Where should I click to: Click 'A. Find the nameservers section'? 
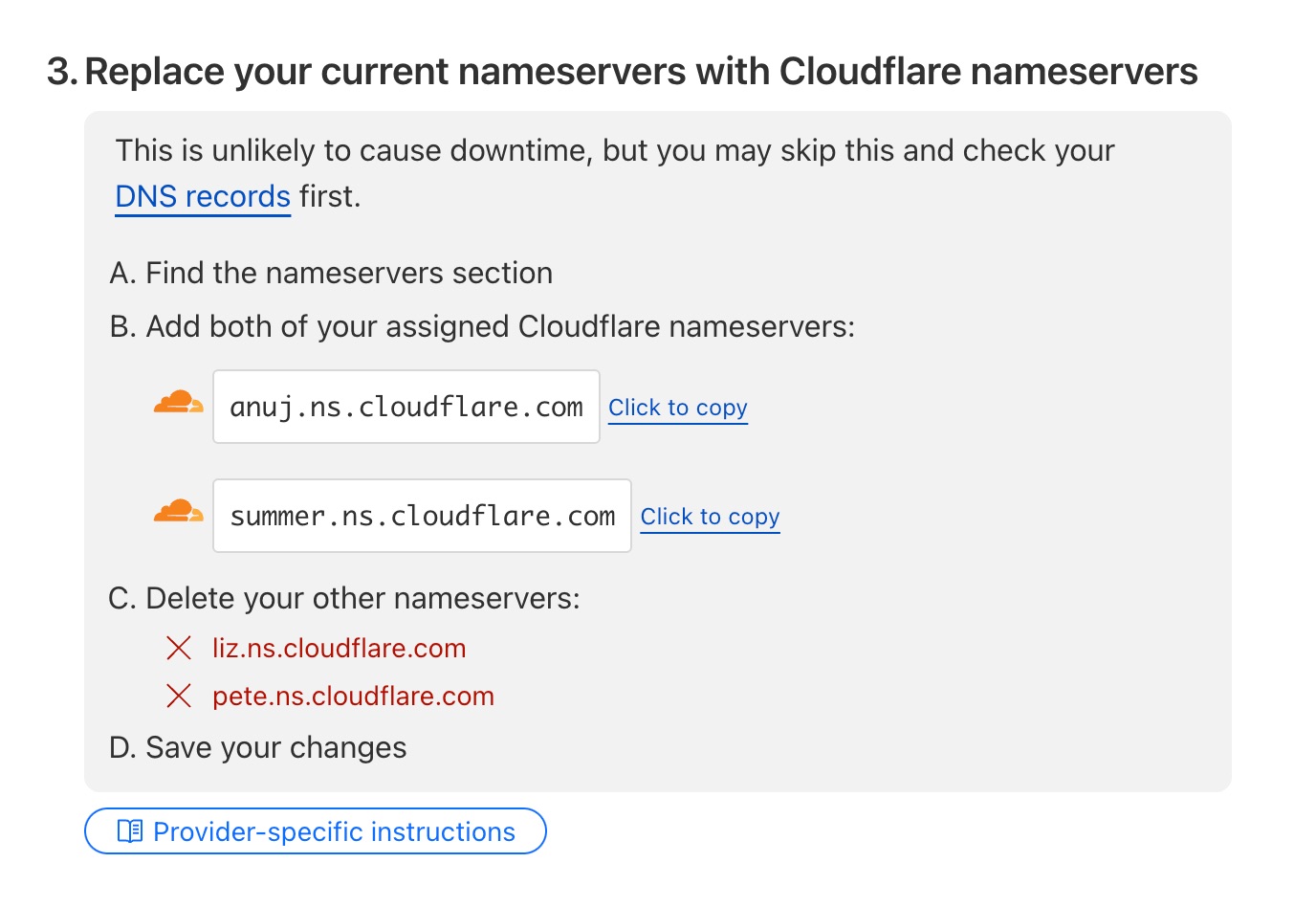pos(331,273)
